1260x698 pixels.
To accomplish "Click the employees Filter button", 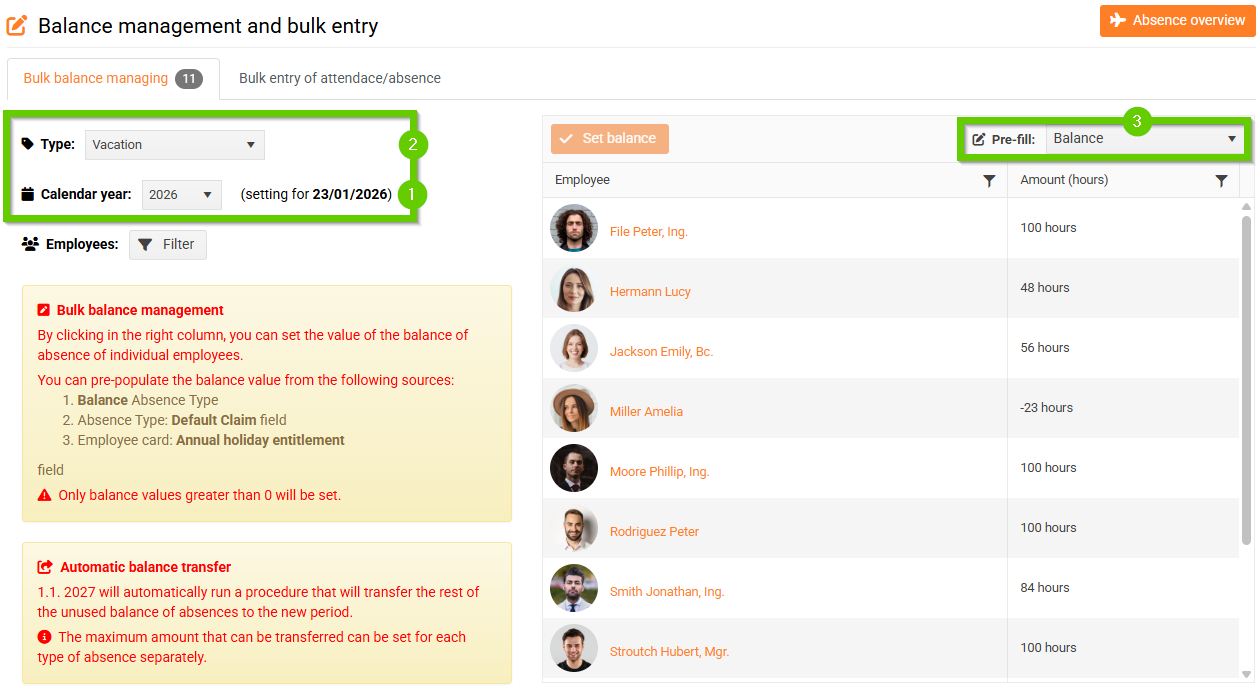I will (167, 245).
